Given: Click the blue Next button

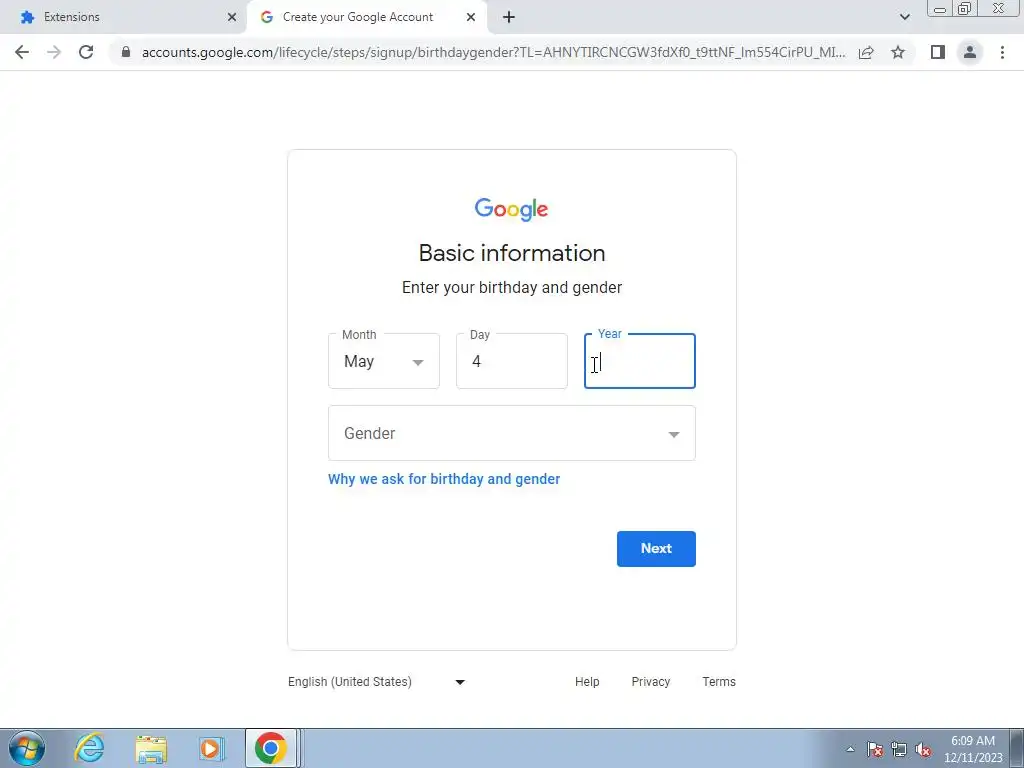Looking at the screenshot, I should pyautogui.click(x=656, y=549).
